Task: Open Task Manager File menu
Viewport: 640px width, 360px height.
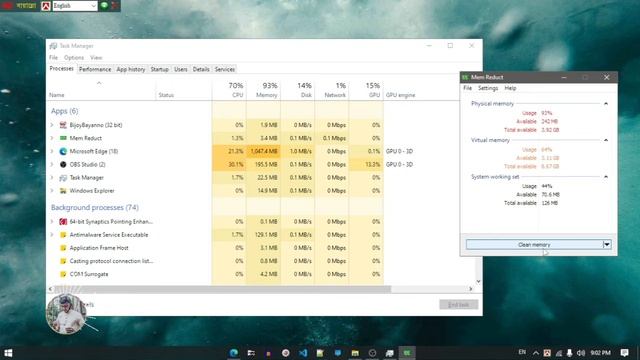Action: point(53,58)
